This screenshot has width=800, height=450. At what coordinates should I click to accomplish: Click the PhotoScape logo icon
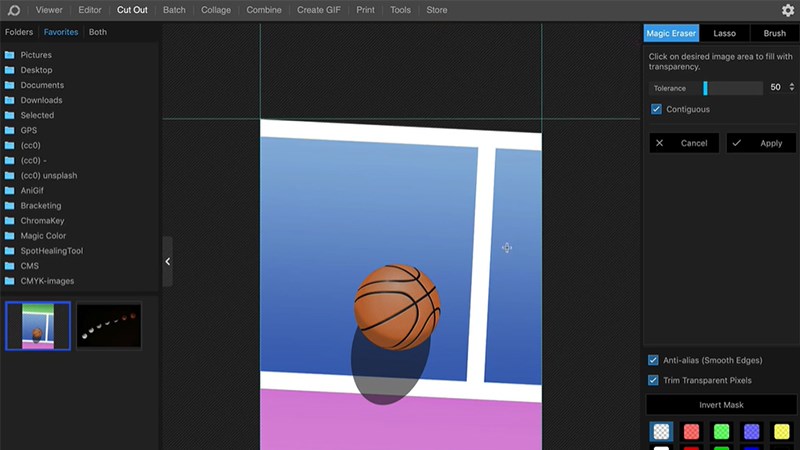(x=14, y=10)
